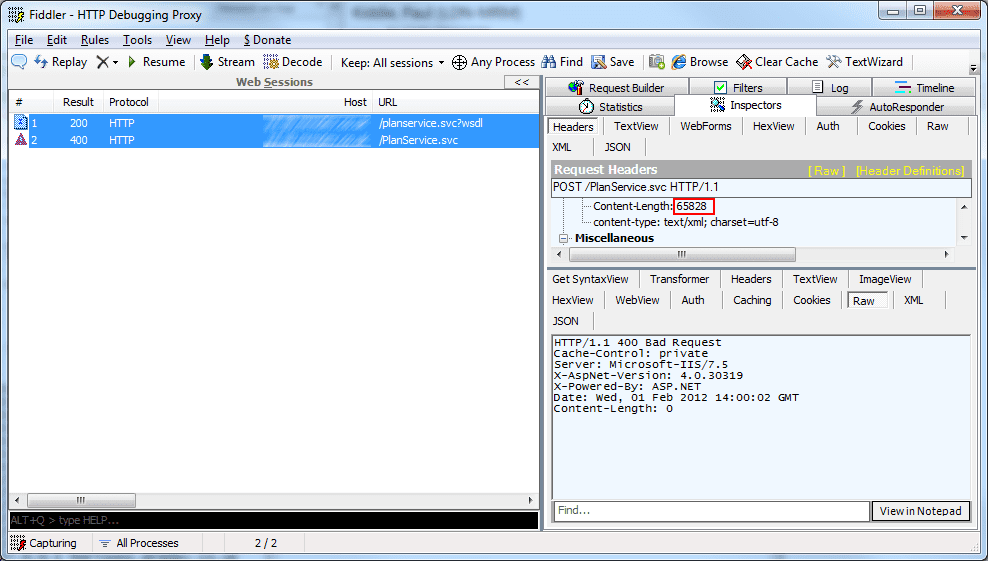
Task: Click the session 2 error warning icon
Action: [x=21, y=139]
